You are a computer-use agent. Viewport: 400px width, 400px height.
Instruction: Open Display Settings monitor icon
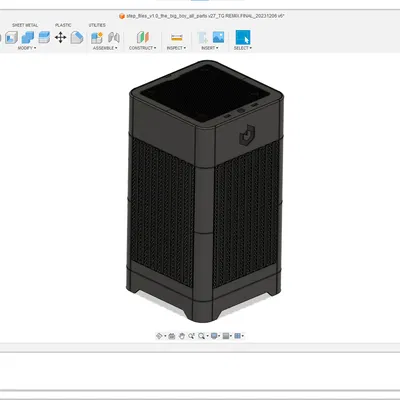point(214,336)
